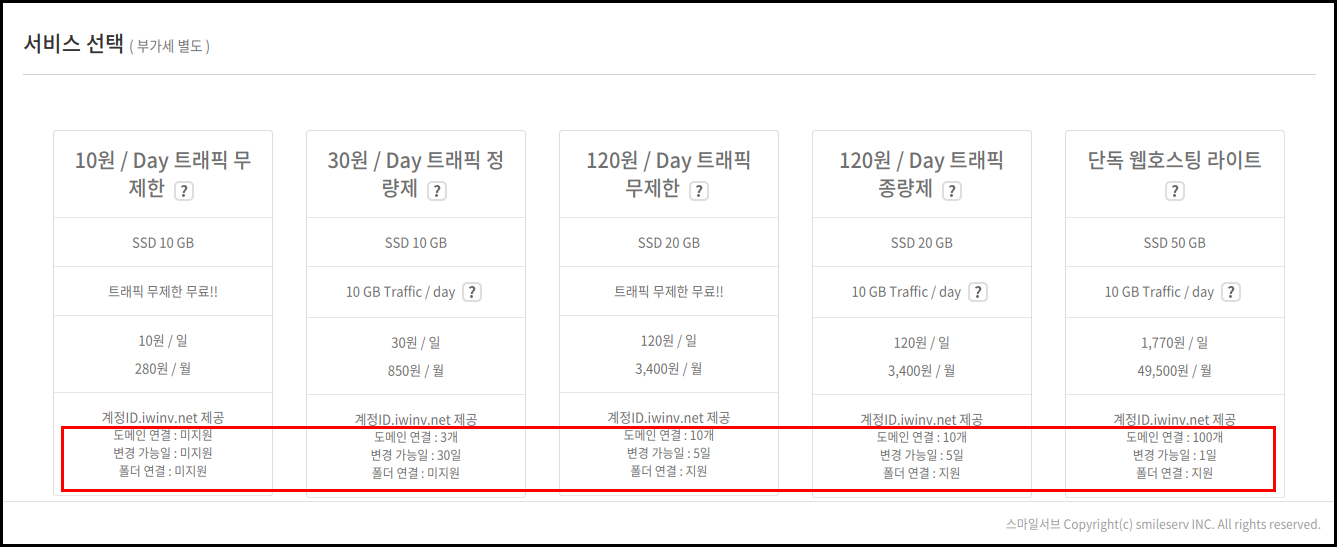Pick the 단독 웹호스팅 라이트 plan title
This screenshot has width=1337, height=547.
click(x=1175, y=160)
